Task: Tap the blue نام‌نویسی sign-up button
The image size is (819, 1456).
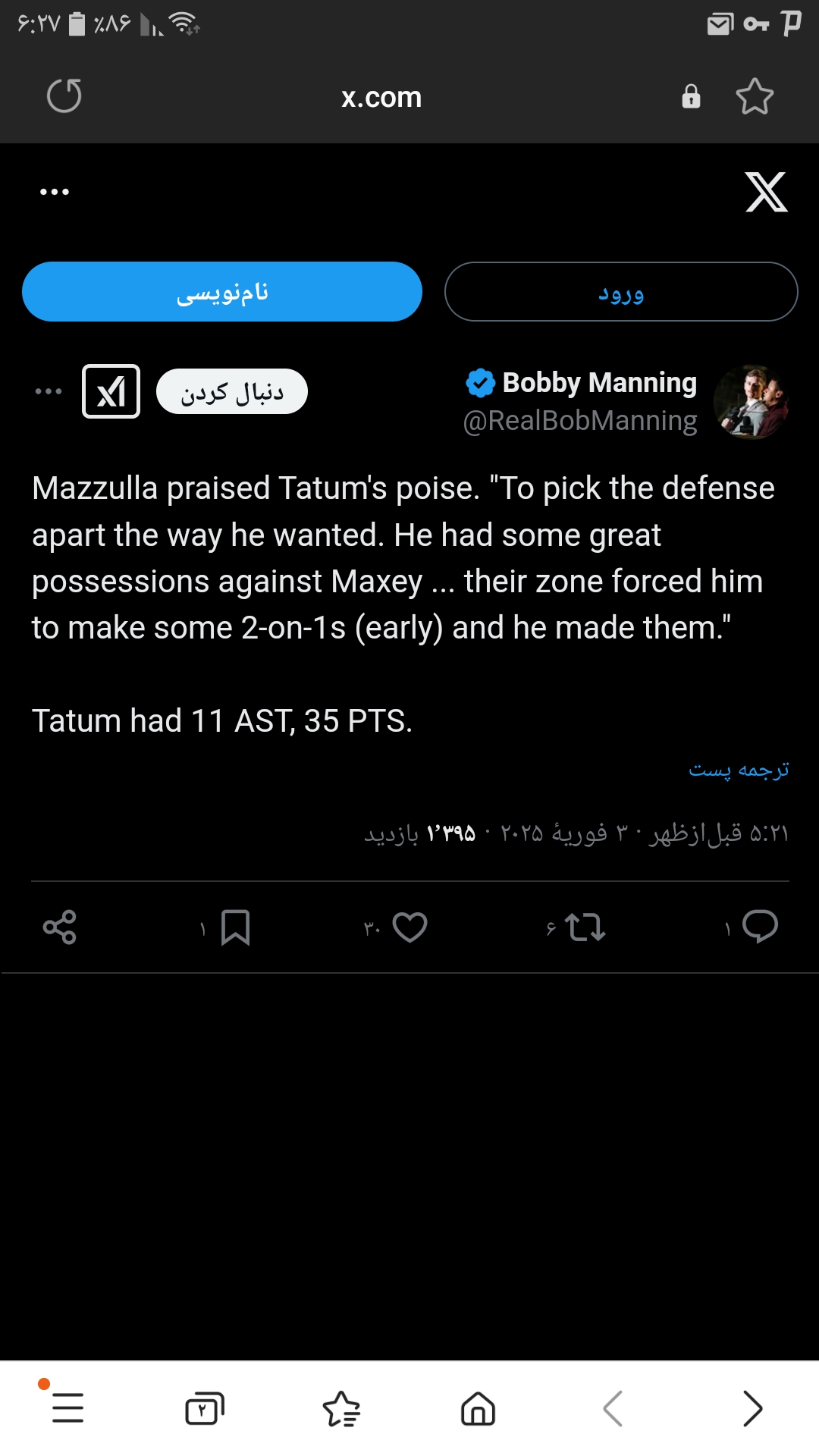Action: click(222, 292)
